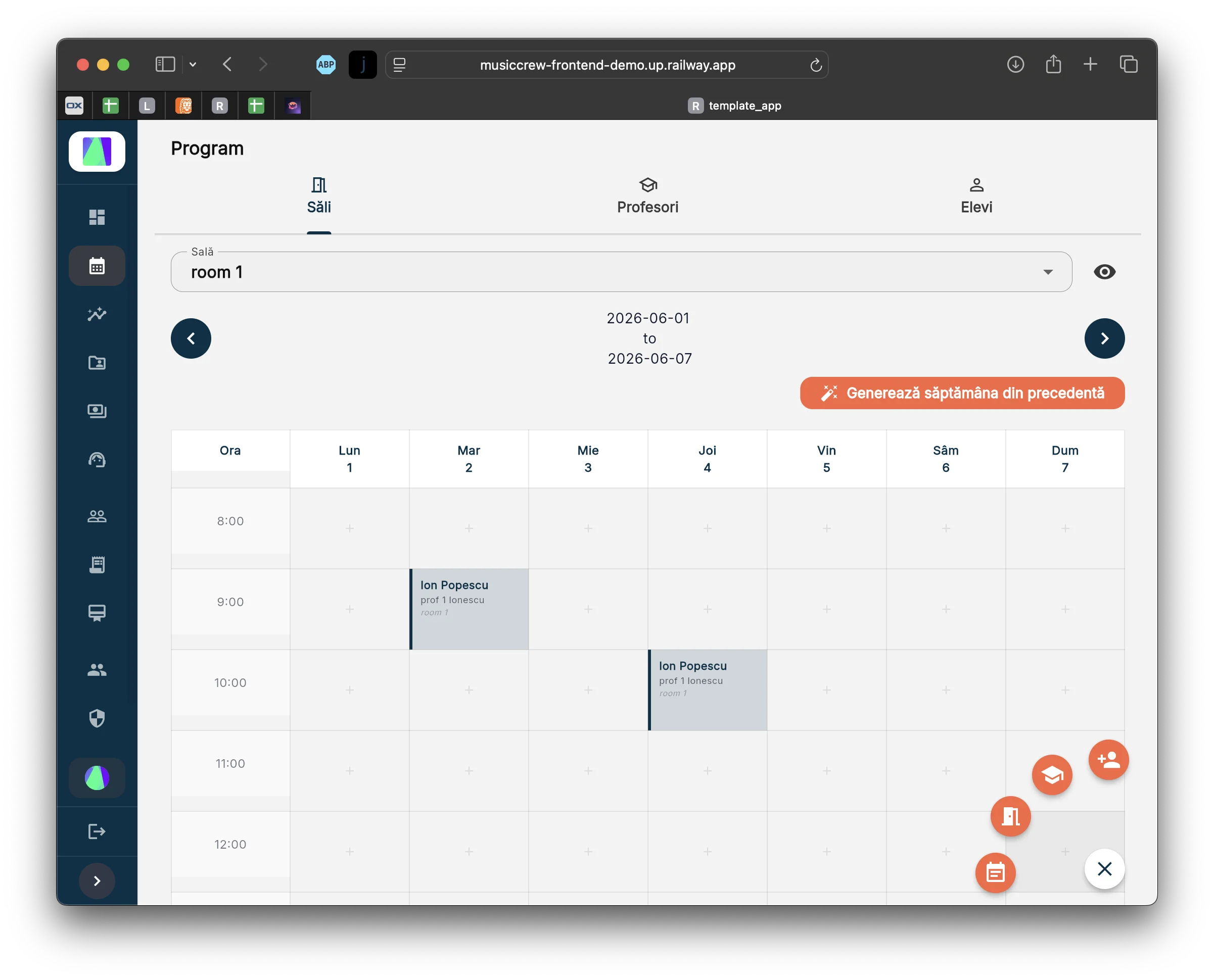Open Ion Popescu lesson on Thursday 10:00
The height and width of the screenshot is (980, 1214).
point(708,689)
